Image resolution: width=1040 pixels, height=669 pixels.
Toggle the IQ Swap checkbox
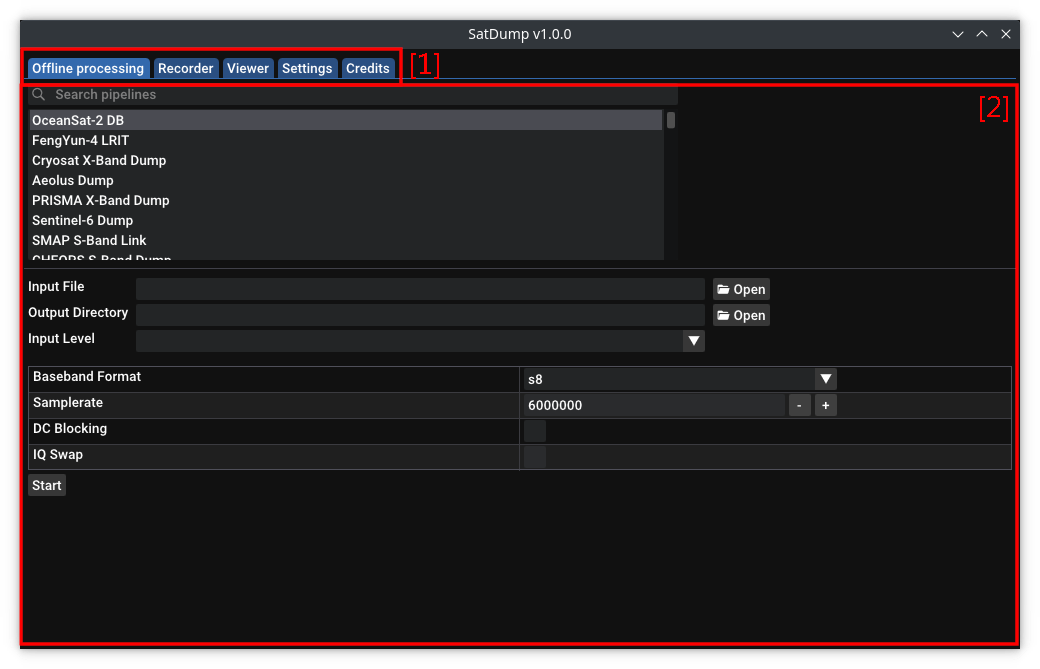pos(535,457)
